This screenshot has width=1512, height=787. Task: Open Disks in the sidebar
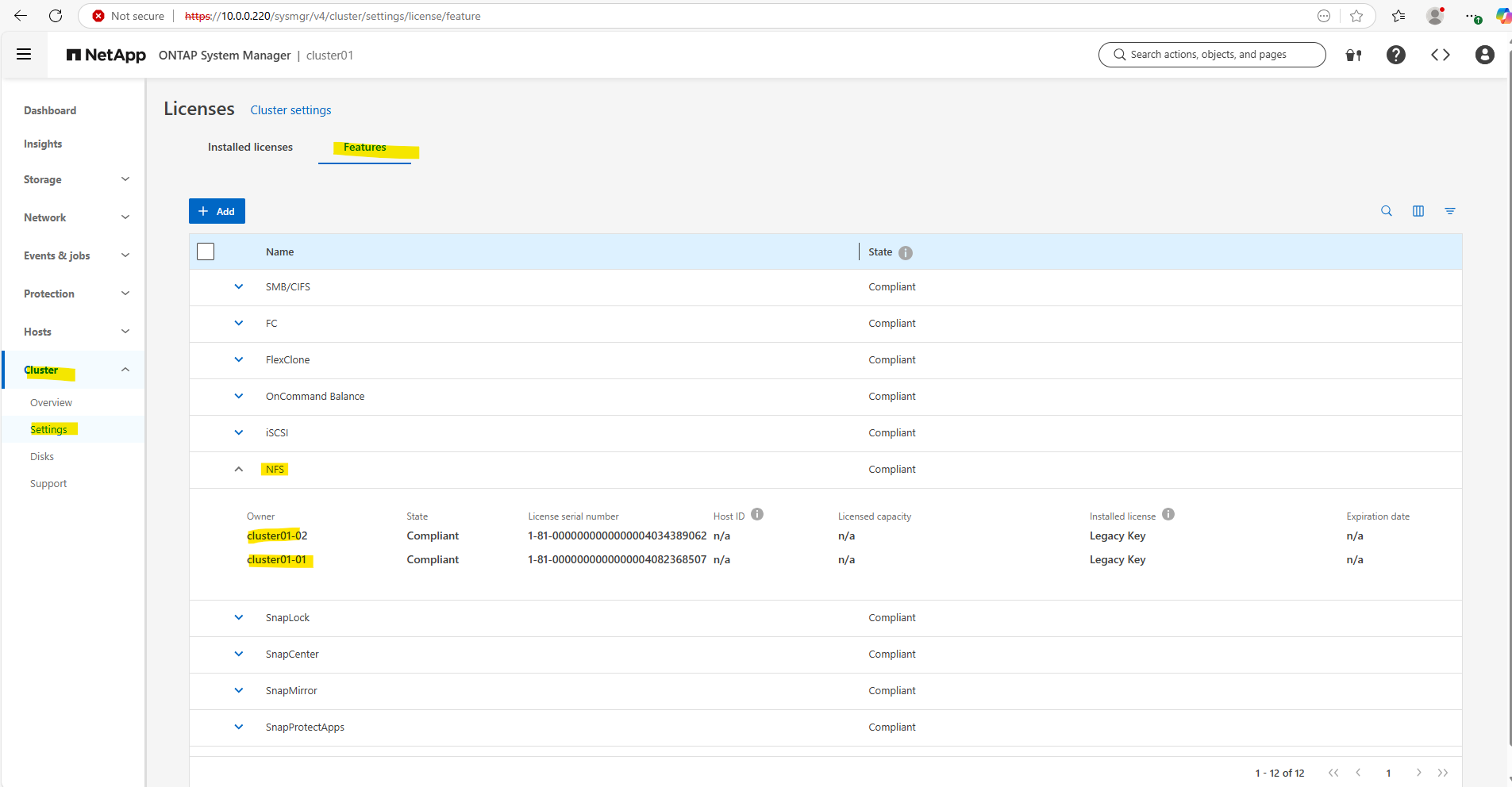tap(42, 456)
